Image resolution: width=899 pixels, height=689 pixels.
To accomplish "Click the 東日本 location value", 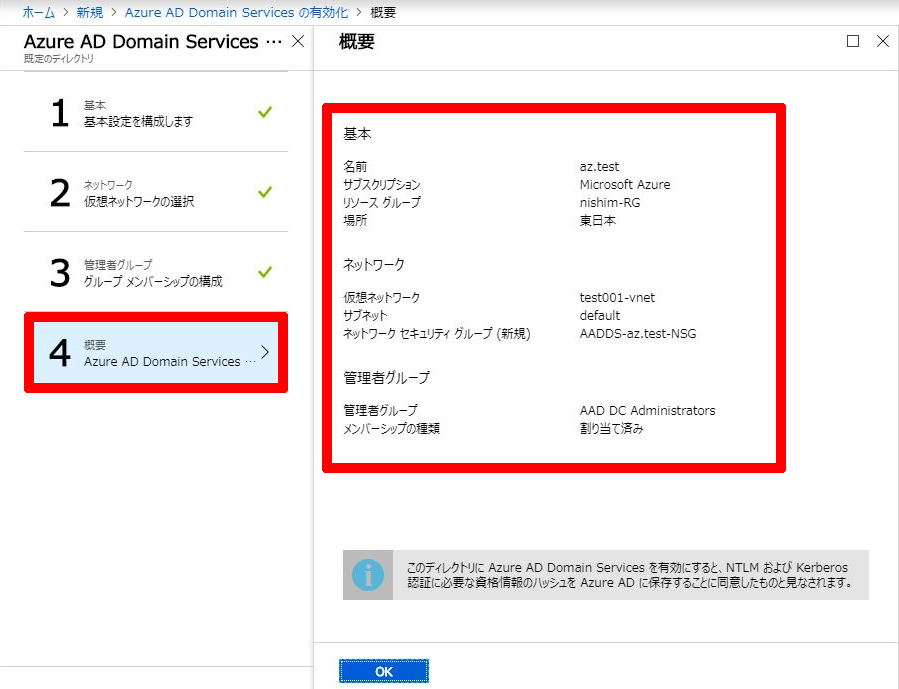I will [x=597, y=220].
